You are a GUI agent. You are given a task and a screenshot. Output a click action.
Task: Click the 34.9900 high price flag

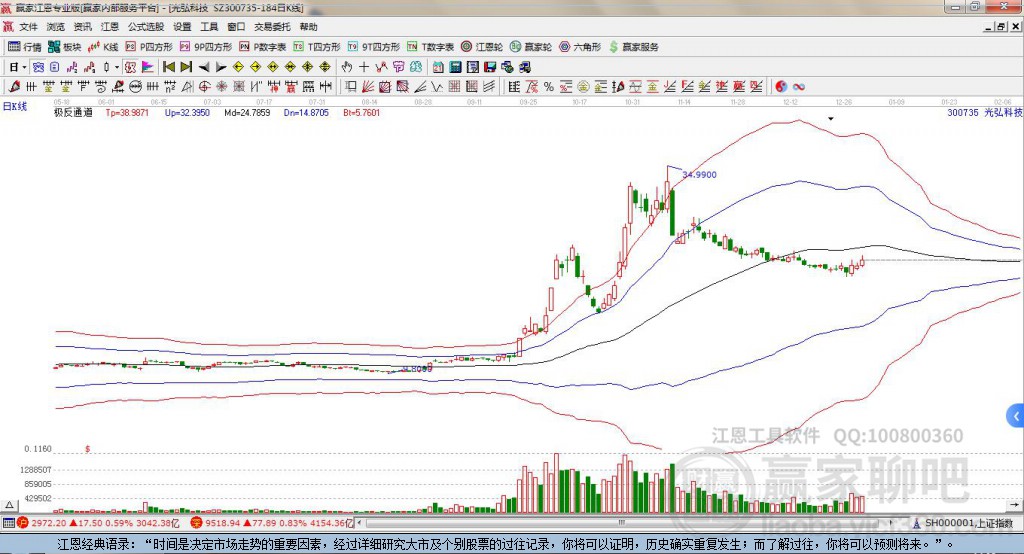coord(699,174)
